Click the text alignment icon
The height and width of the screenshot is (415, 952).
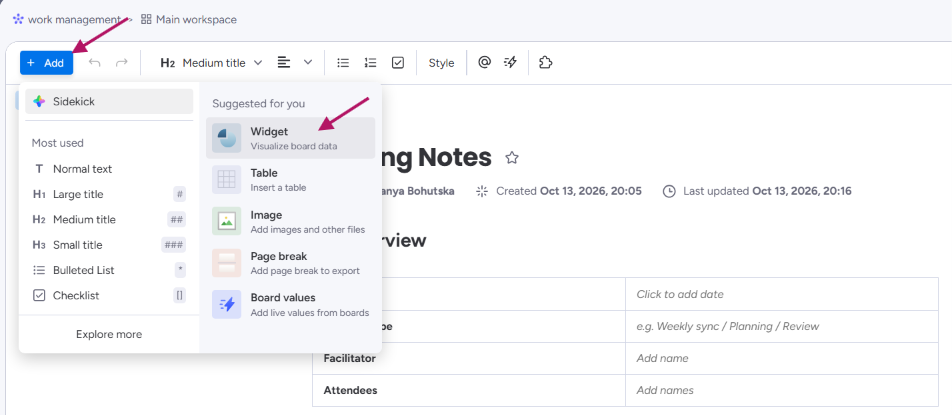[284, 62]
